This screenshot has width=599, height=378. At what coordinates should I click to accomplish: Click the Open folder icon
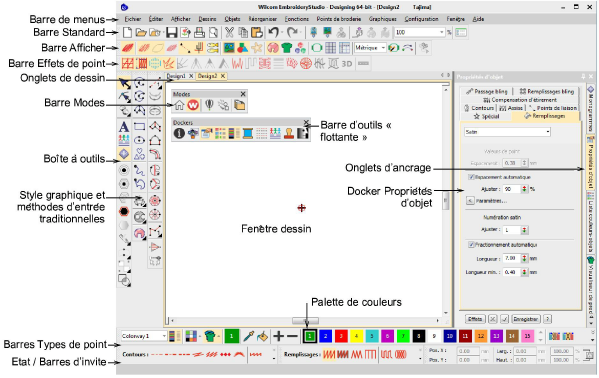click(141, 32)
